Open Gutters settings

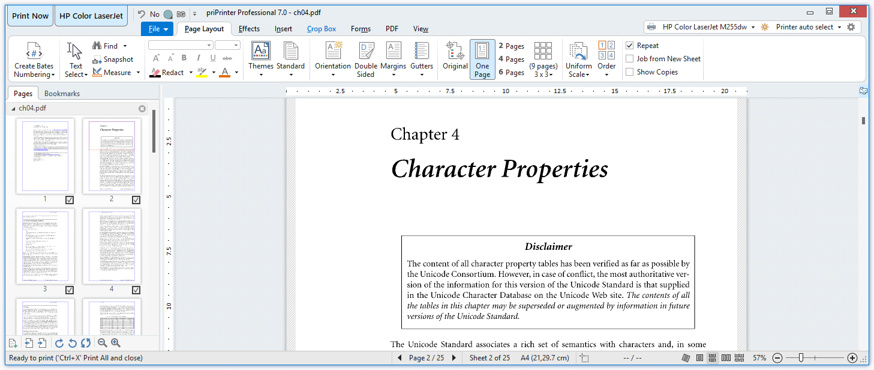[x=421, y=60]
